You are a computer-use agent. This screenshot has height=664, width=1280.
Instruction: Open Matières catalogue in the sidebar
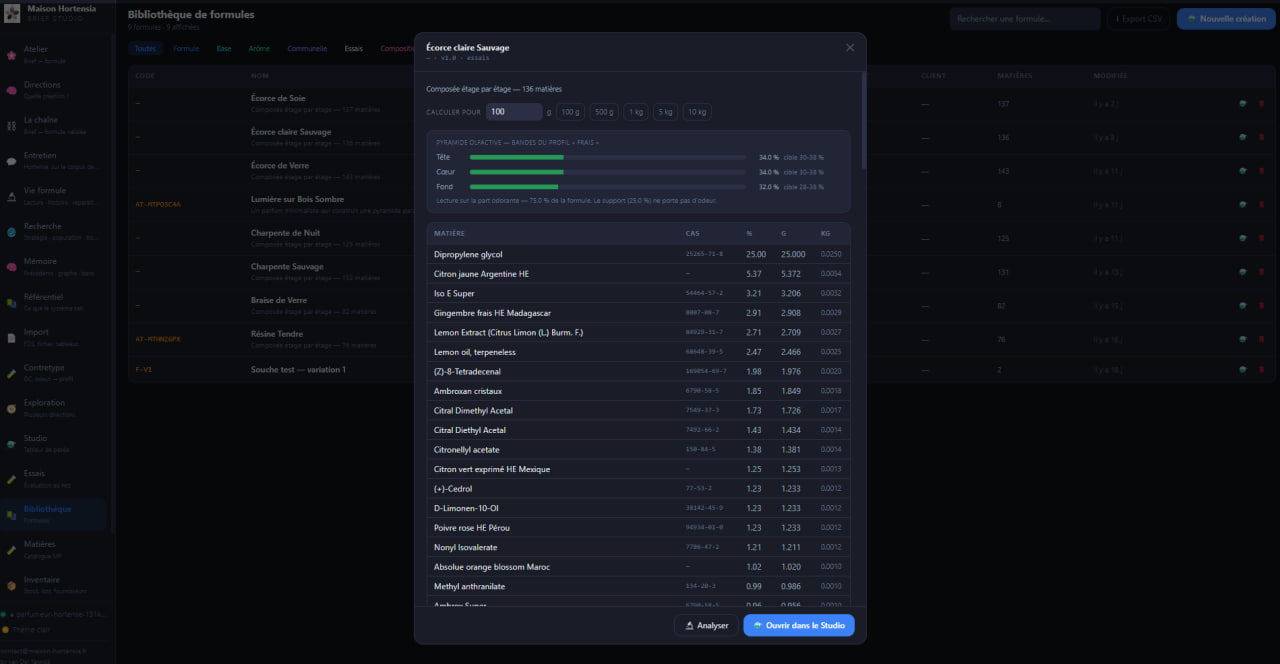click(x=55, y=549)
